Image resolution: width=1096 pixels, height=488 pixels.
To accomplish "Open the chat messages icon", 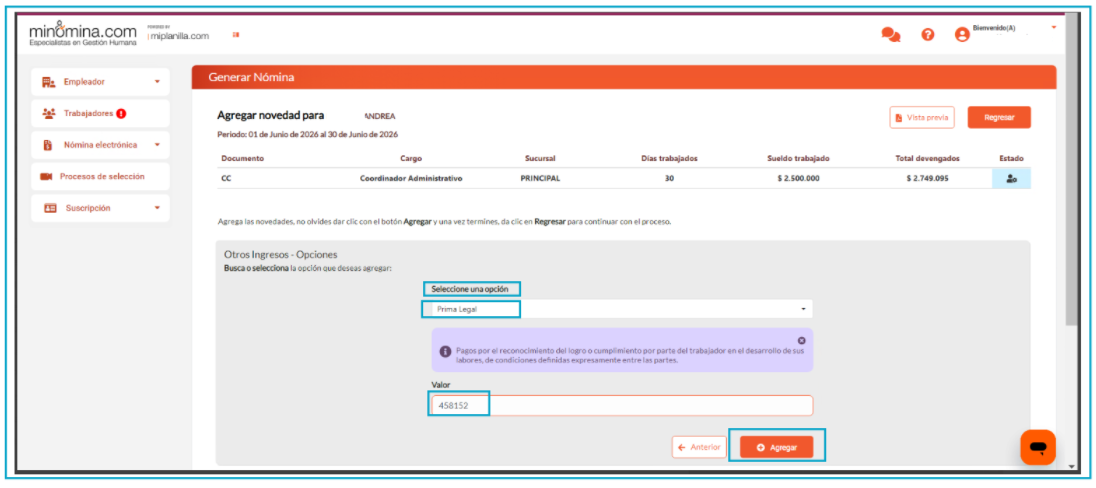I will click(890, 34).
